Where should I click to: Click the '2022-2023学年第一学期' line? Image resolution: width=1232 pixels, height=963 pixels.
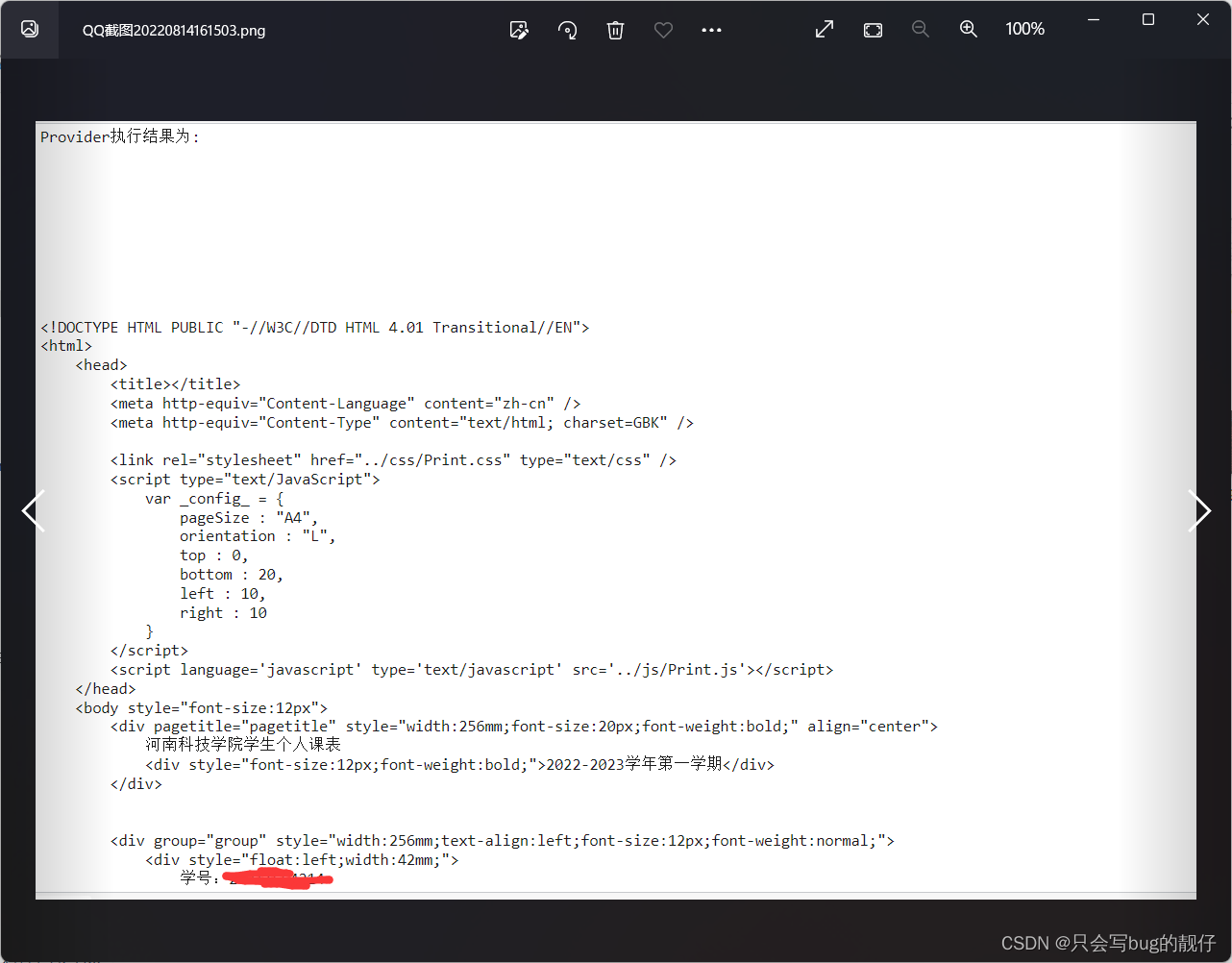click(x=459, y=764)
